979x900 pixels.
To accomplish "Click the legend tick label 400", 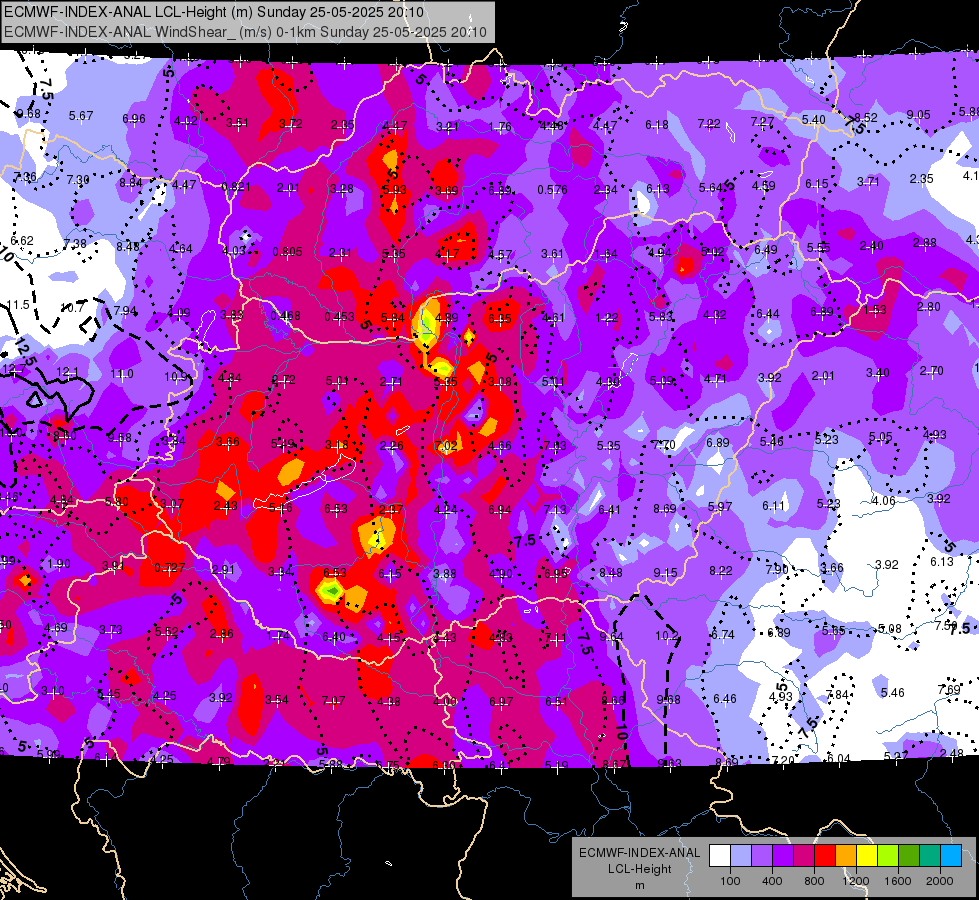I will click(772, 881).
